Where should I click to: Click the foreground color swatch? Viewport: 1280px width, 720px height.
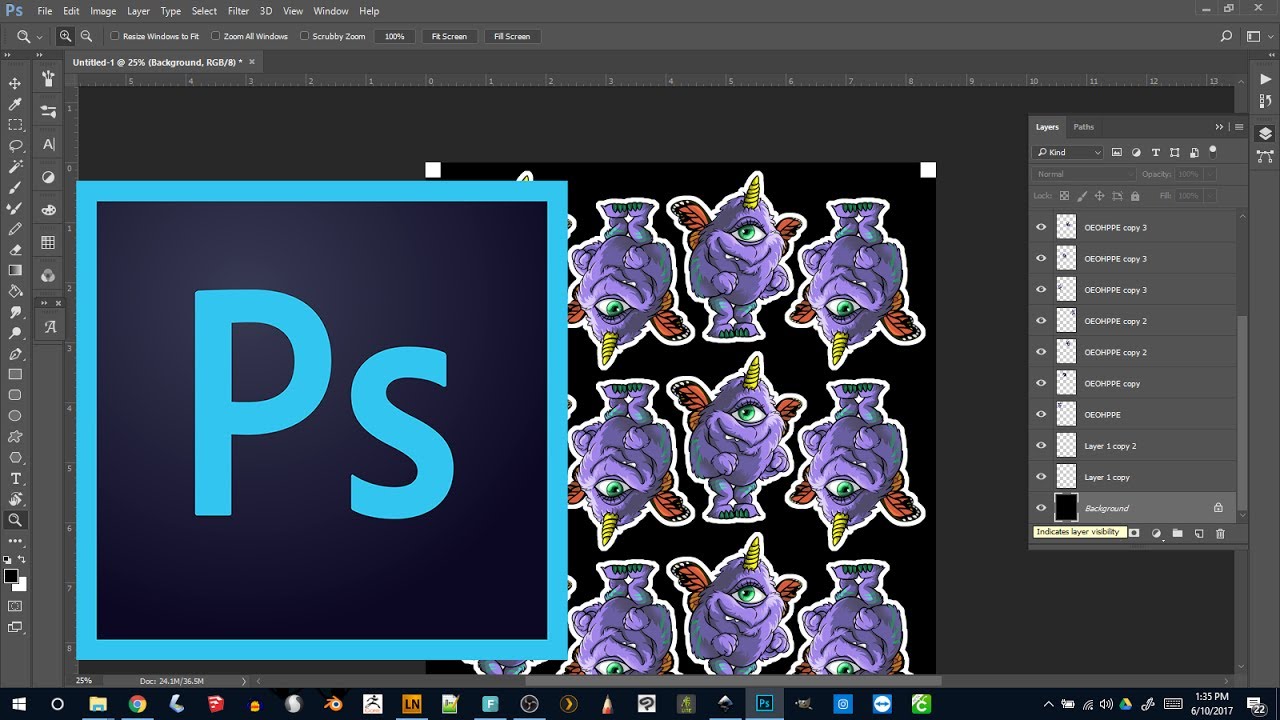pos(11,576)
